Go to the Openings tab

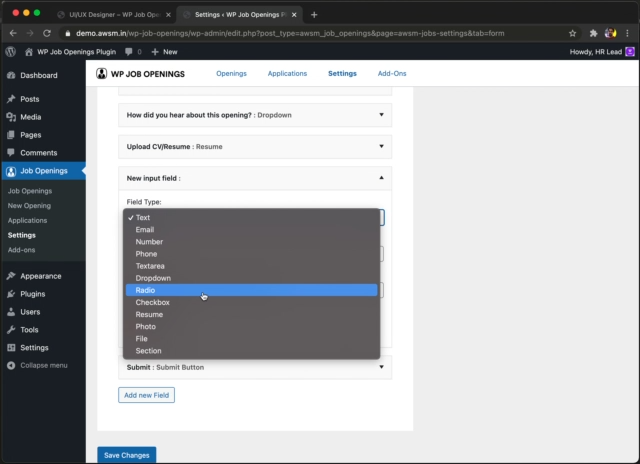pos(231,73)
